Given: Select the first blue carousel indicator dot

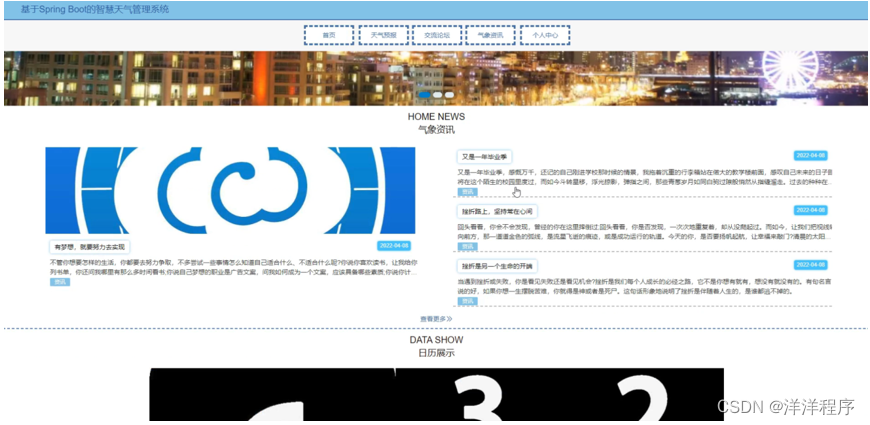Looking at the screenshot, I should (x=424, y=95).
